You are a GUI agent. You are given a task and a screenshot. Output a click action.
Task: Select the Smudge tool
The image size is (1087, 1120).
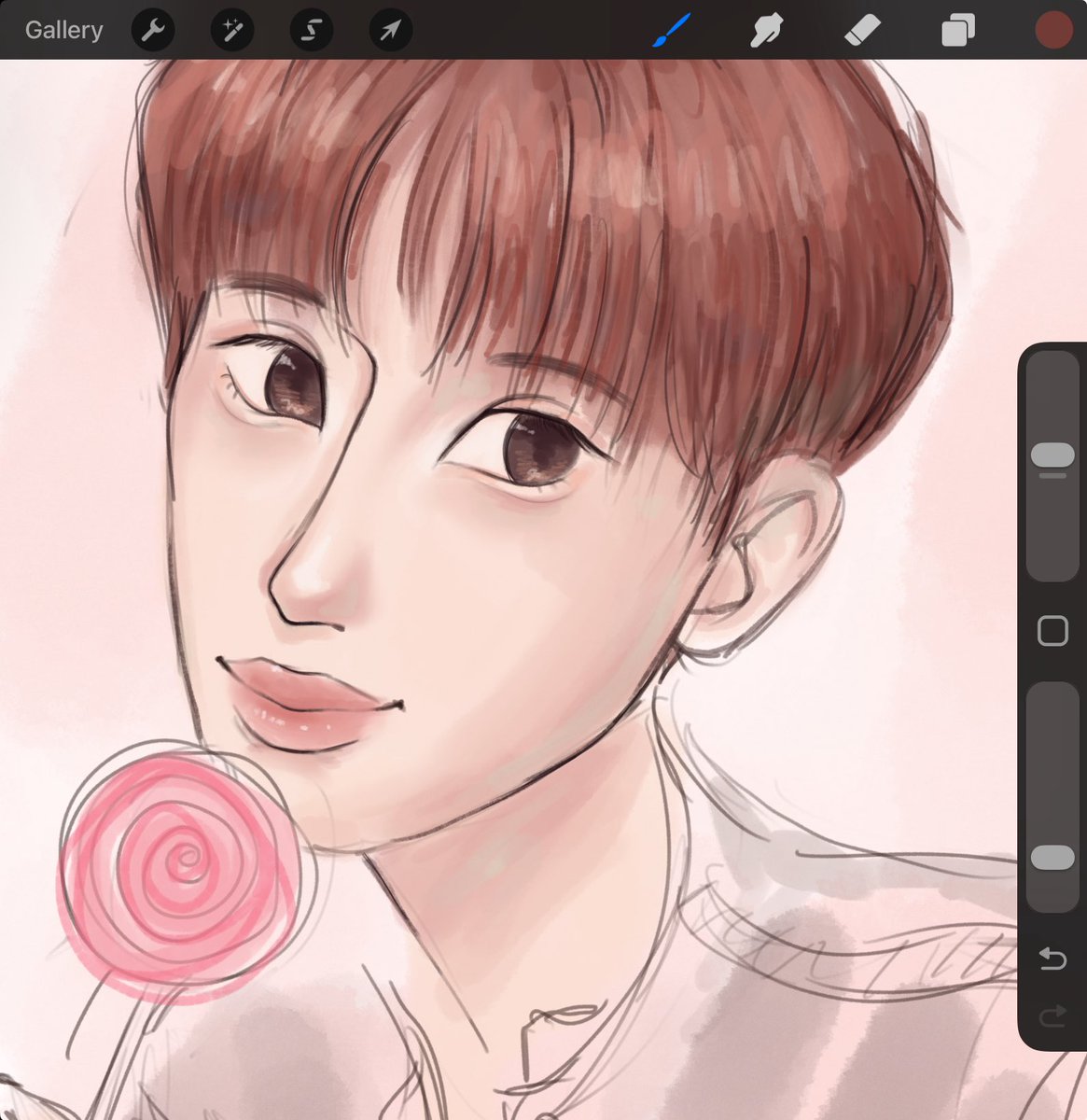(x=766, y=31)
